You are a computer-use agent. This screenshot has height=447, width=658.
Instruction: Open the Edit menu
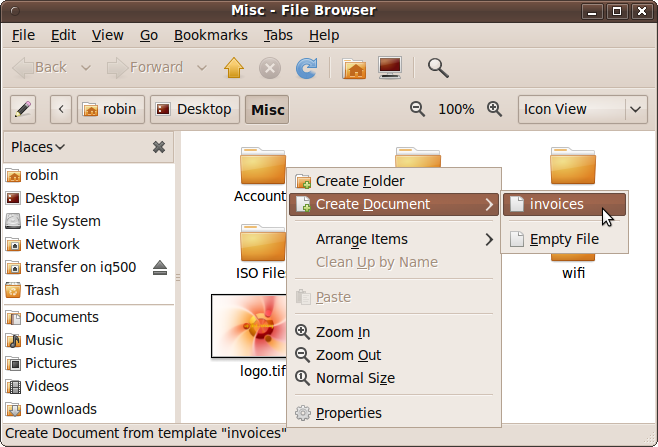pyautogui.click(x=63, y=35)
